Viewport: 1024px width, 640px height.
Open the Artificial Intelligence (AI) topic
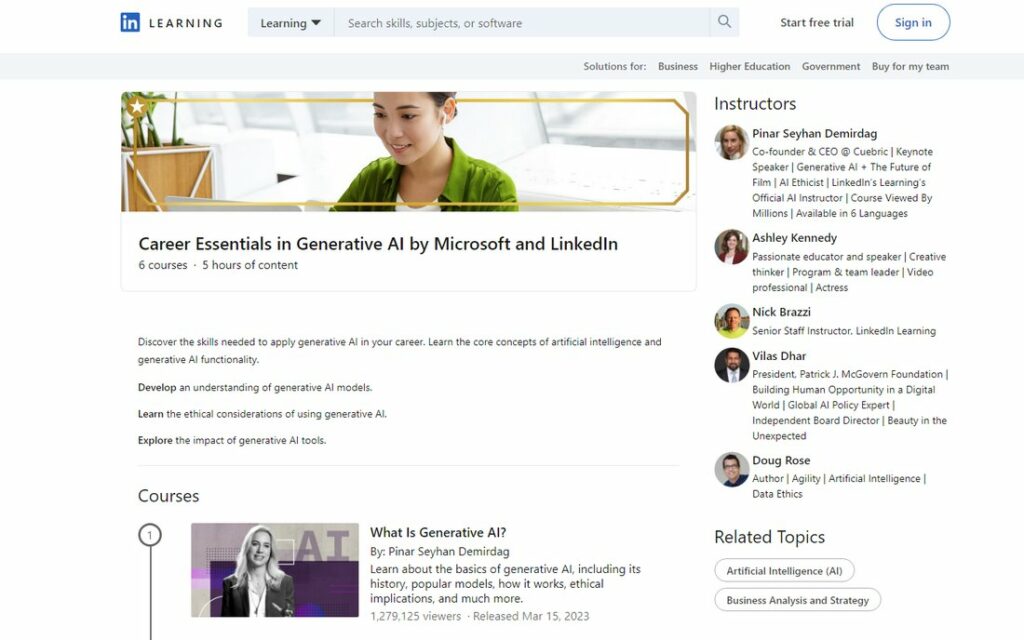(784, 570)
